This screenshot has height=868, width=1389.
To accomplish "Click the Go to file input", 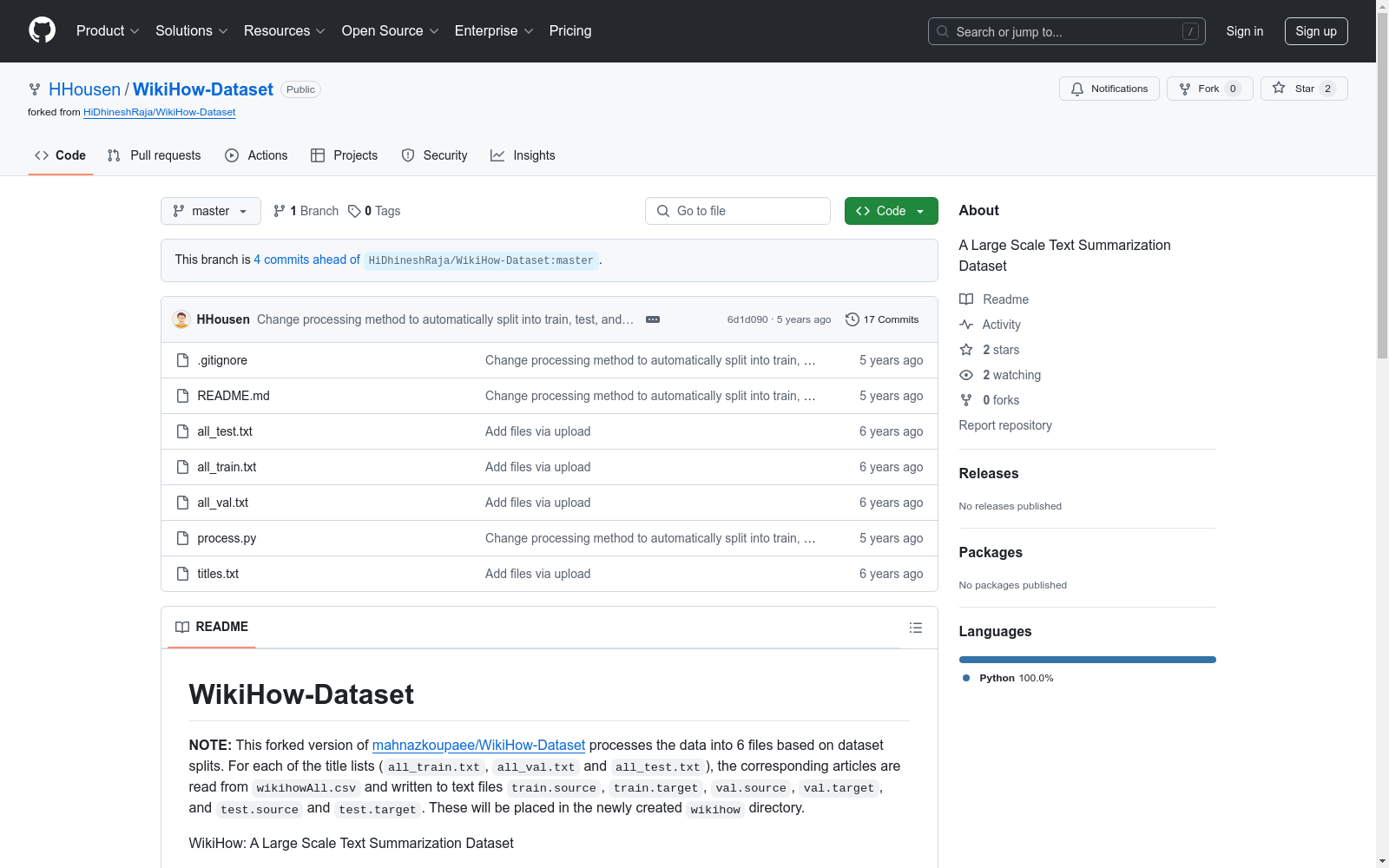I will tap(738, 211).
